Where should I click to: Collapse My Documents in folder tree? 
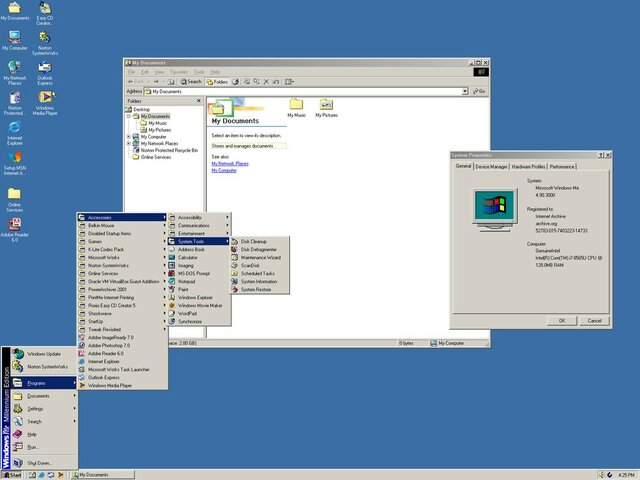pyautogui.click(x=129, y=116)
